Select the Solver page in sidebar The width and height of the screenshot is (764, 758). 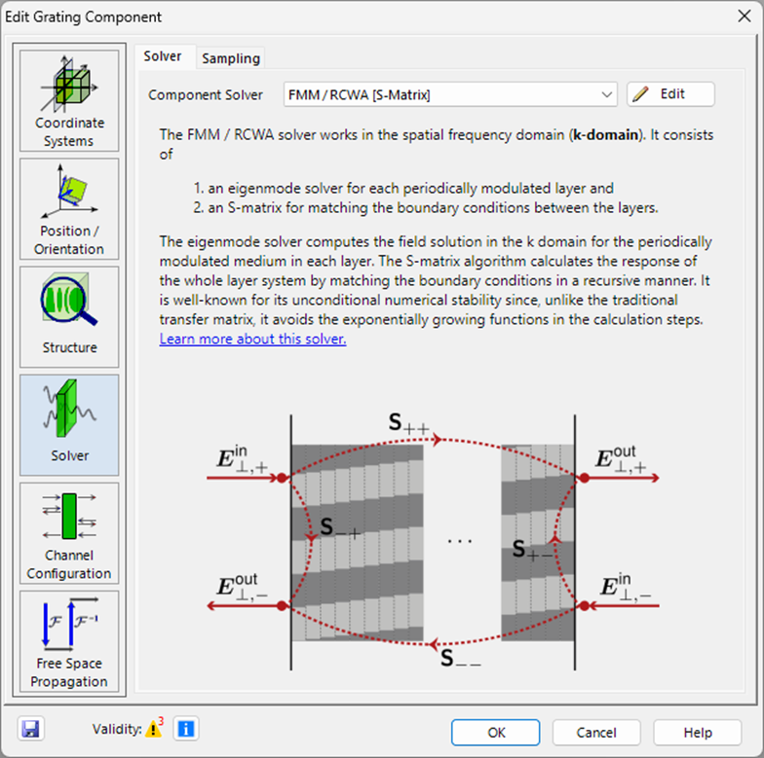(69, 425)
